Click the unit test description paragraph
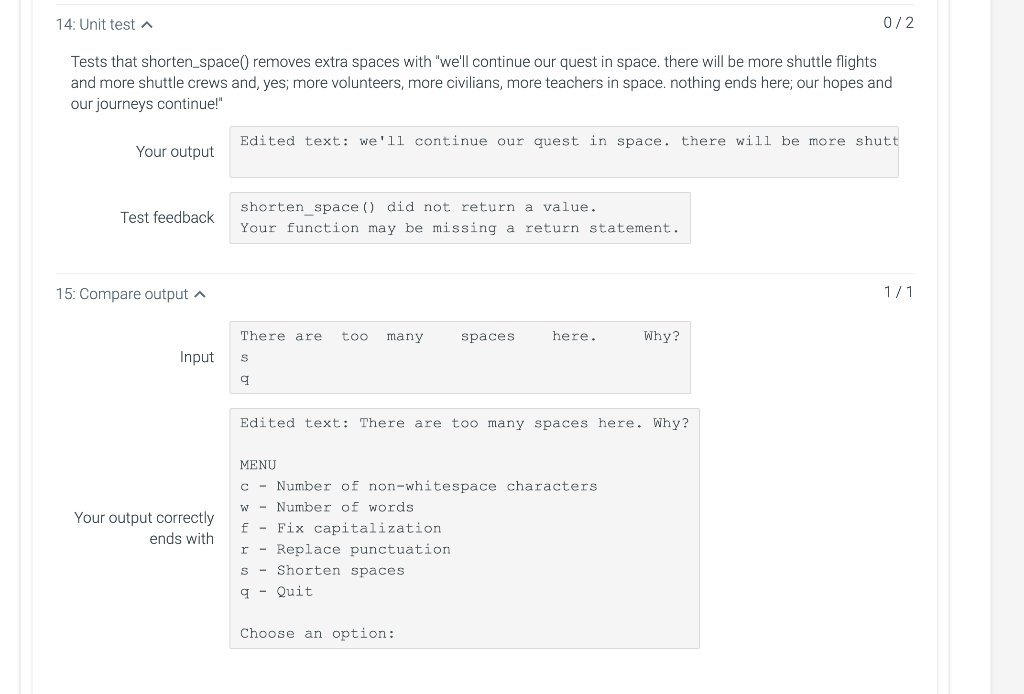Screen dimensions: 1024x694 click(480, 82)
